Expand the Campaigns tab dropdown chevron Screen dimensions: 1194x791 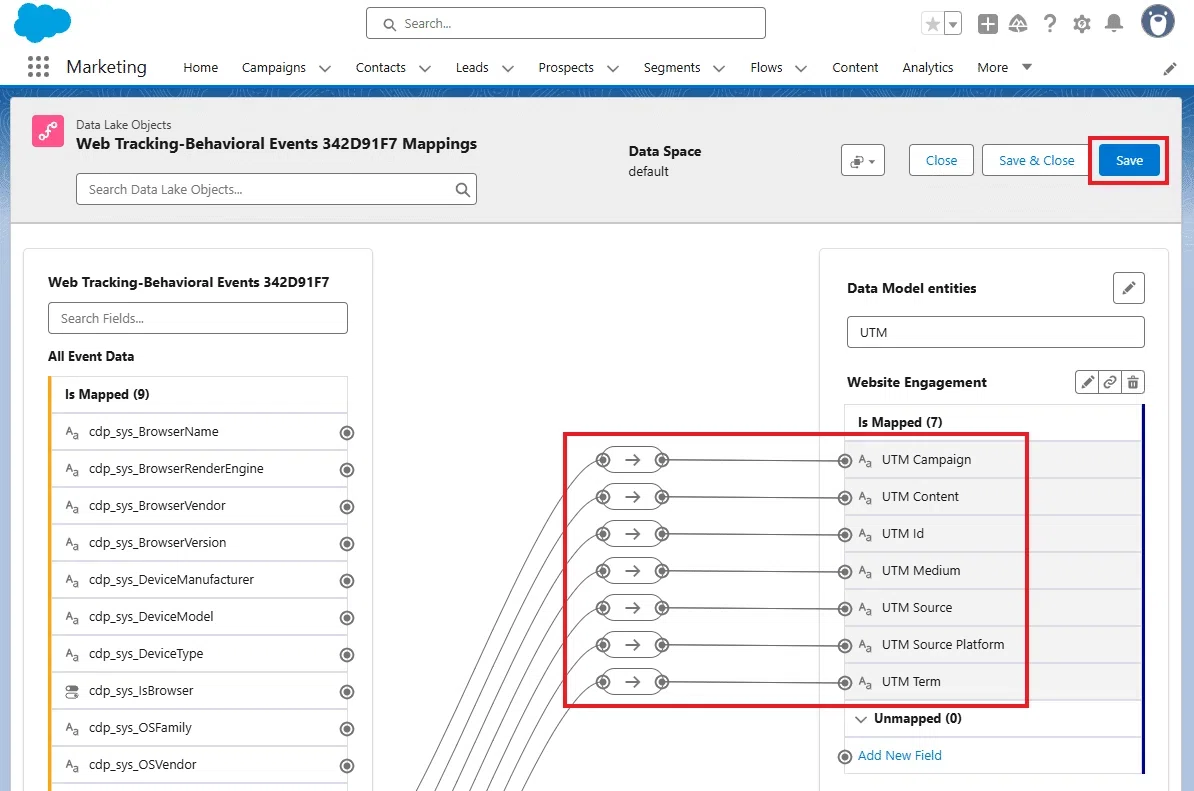pos(325,69)
